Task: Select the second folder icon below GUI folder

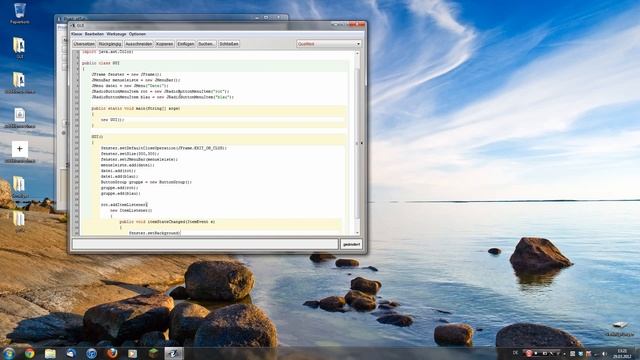Action: point(19,82)
